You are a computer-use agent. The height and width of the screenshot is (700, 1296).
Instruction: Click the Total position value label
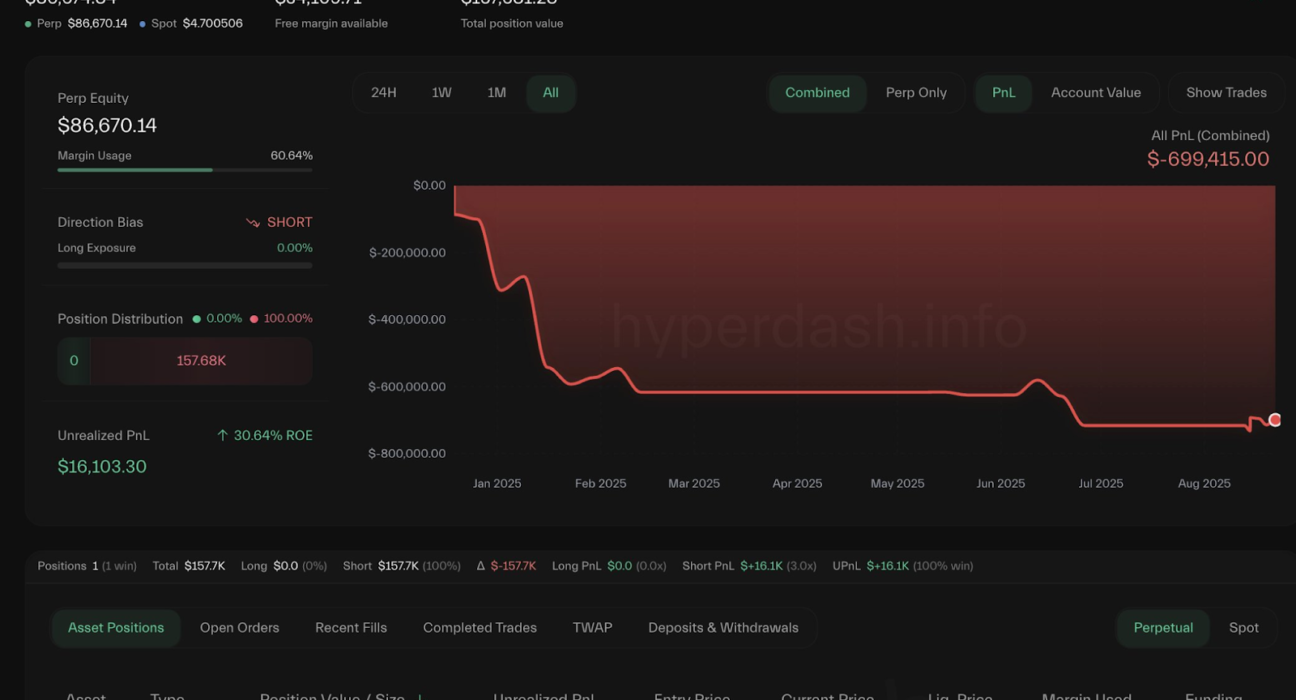(x=512, y=24)
